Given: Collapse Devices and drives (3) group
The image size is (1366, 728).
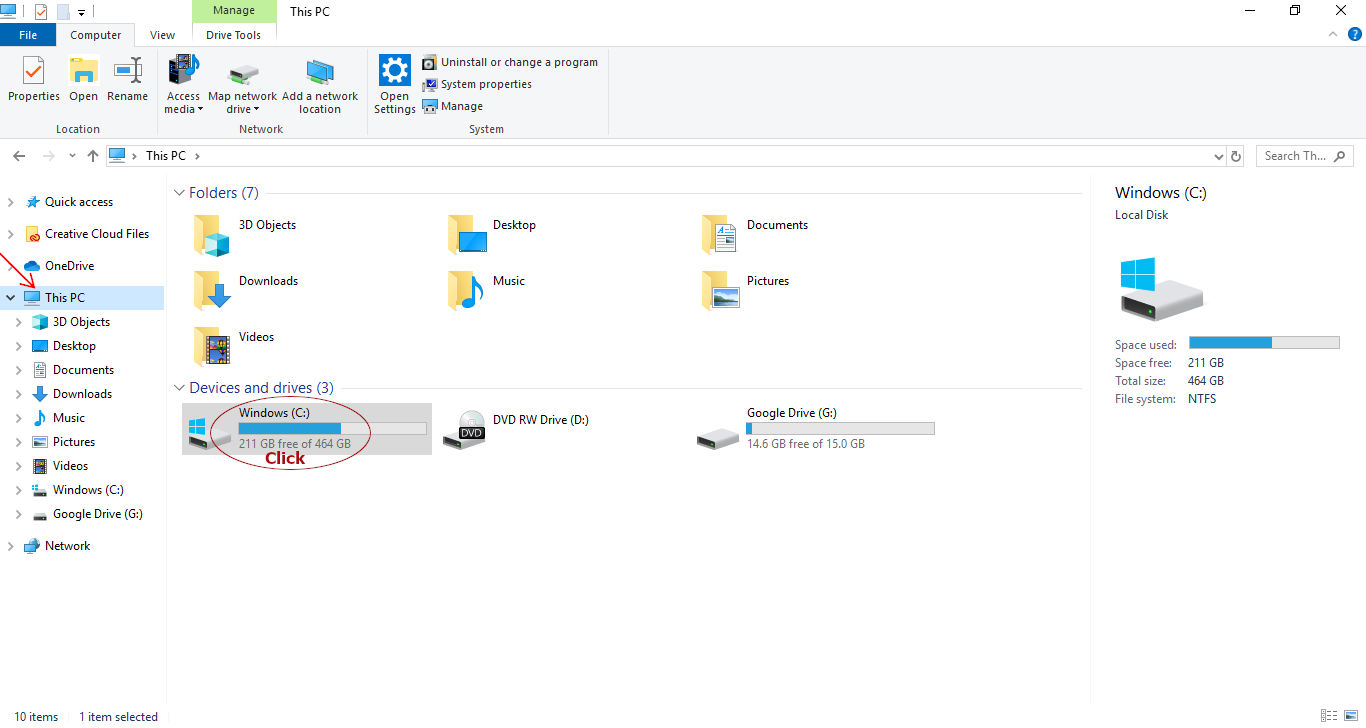Looking at the screenshot, I should point(180,388).
